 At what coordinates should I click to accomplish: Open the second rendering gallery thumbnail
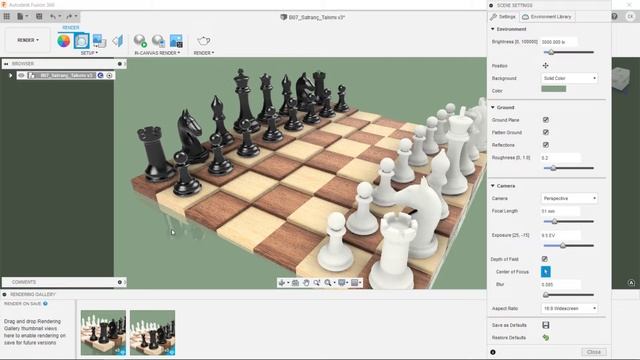pos(153,332)
